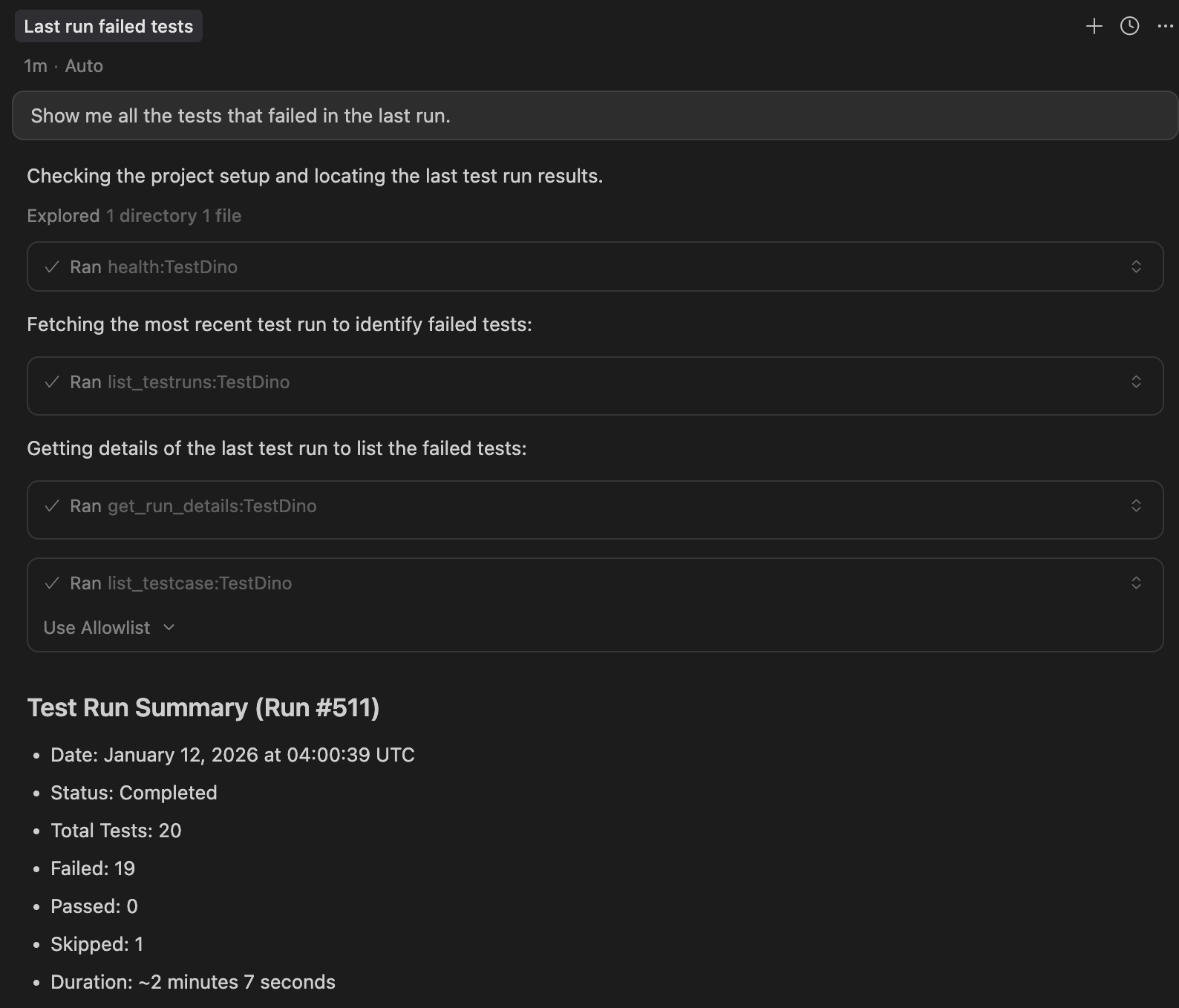The width and height of the screenshot is (1179, 1008).
Task: Open the Use Allowlist dropdown
Action: tap(109, 628)
